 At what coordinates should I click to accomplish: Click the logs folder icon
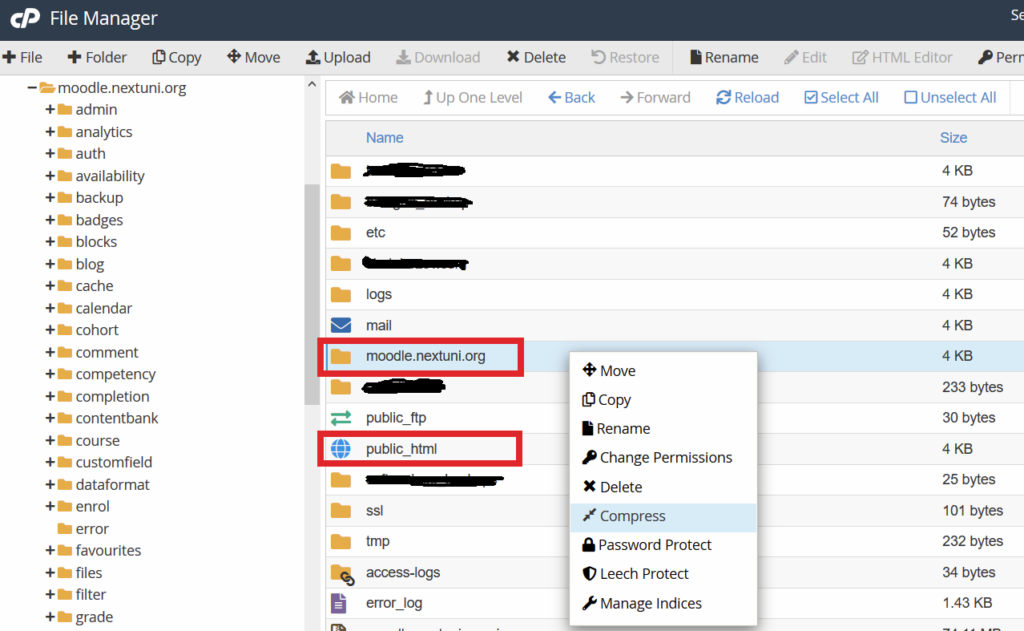[x=340, y=294]
